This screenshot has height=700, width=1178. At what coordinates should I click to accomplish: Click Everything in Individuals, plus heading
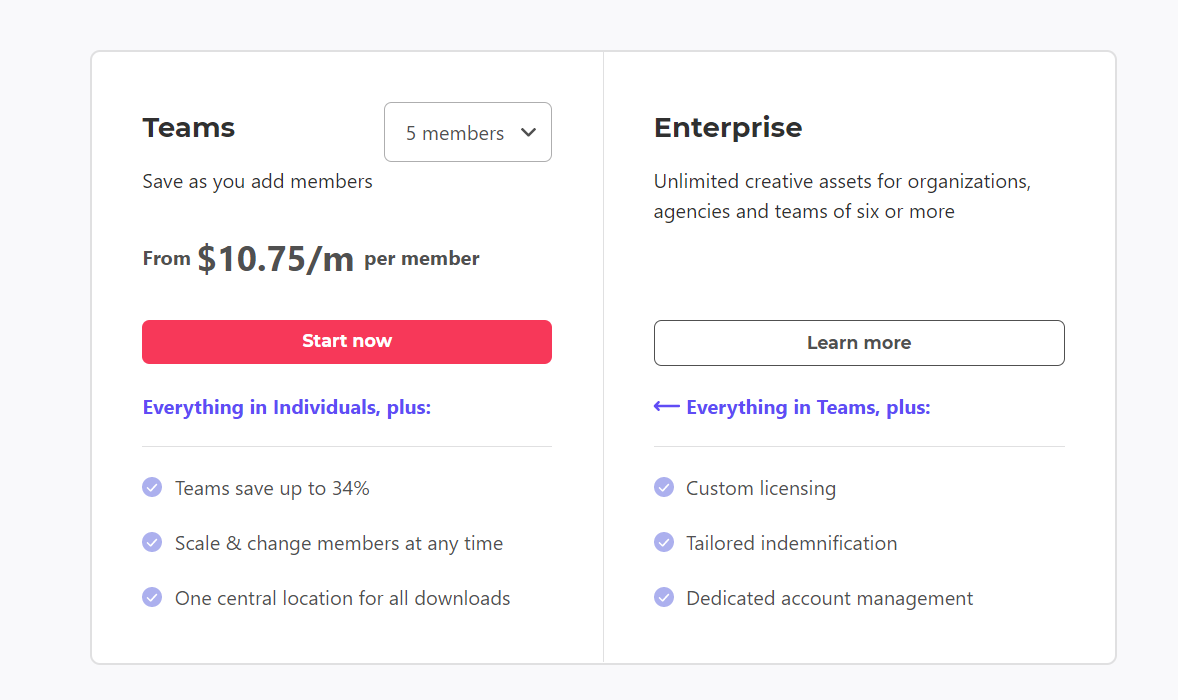coord(287,407)
